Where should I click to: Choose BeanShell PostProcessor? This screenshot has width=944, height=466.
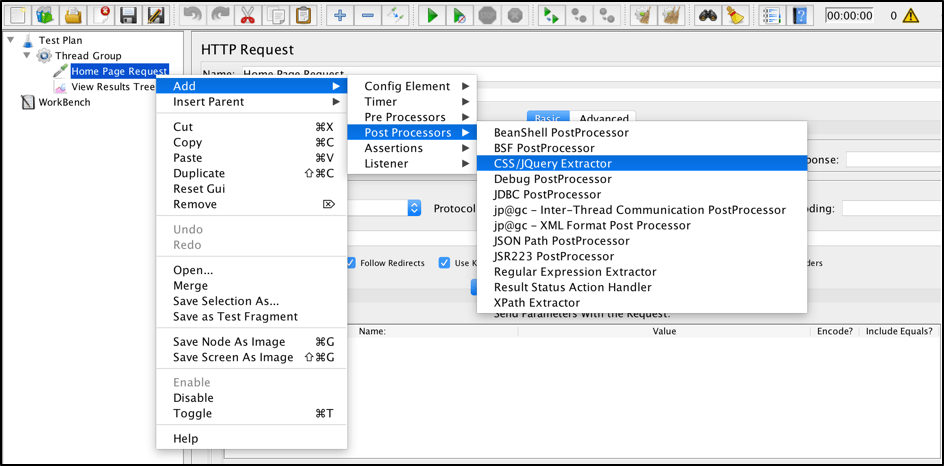click(x=642, y=132)
